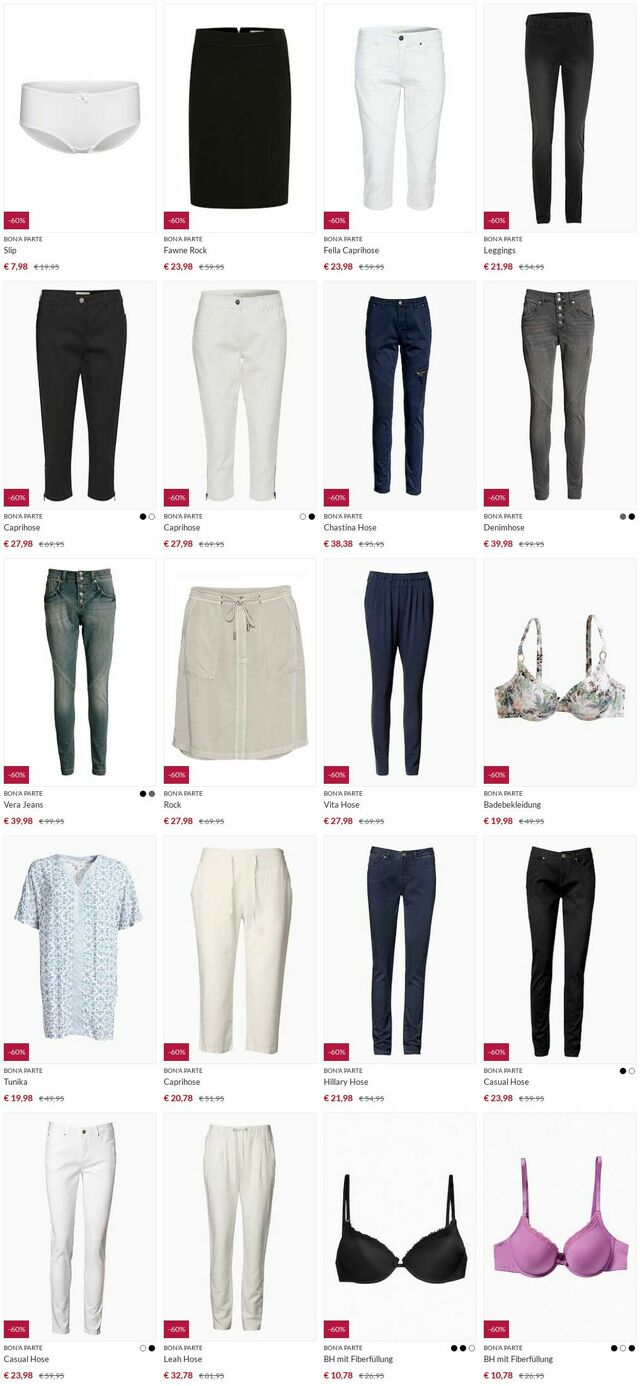Pick the gray swatch for the Denimhose
This screenshot has height=1386, width=640.
623,516
